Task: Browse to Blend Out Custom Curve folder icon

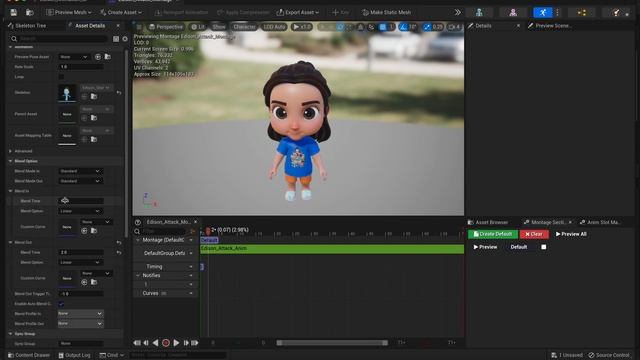Action: 94,282
